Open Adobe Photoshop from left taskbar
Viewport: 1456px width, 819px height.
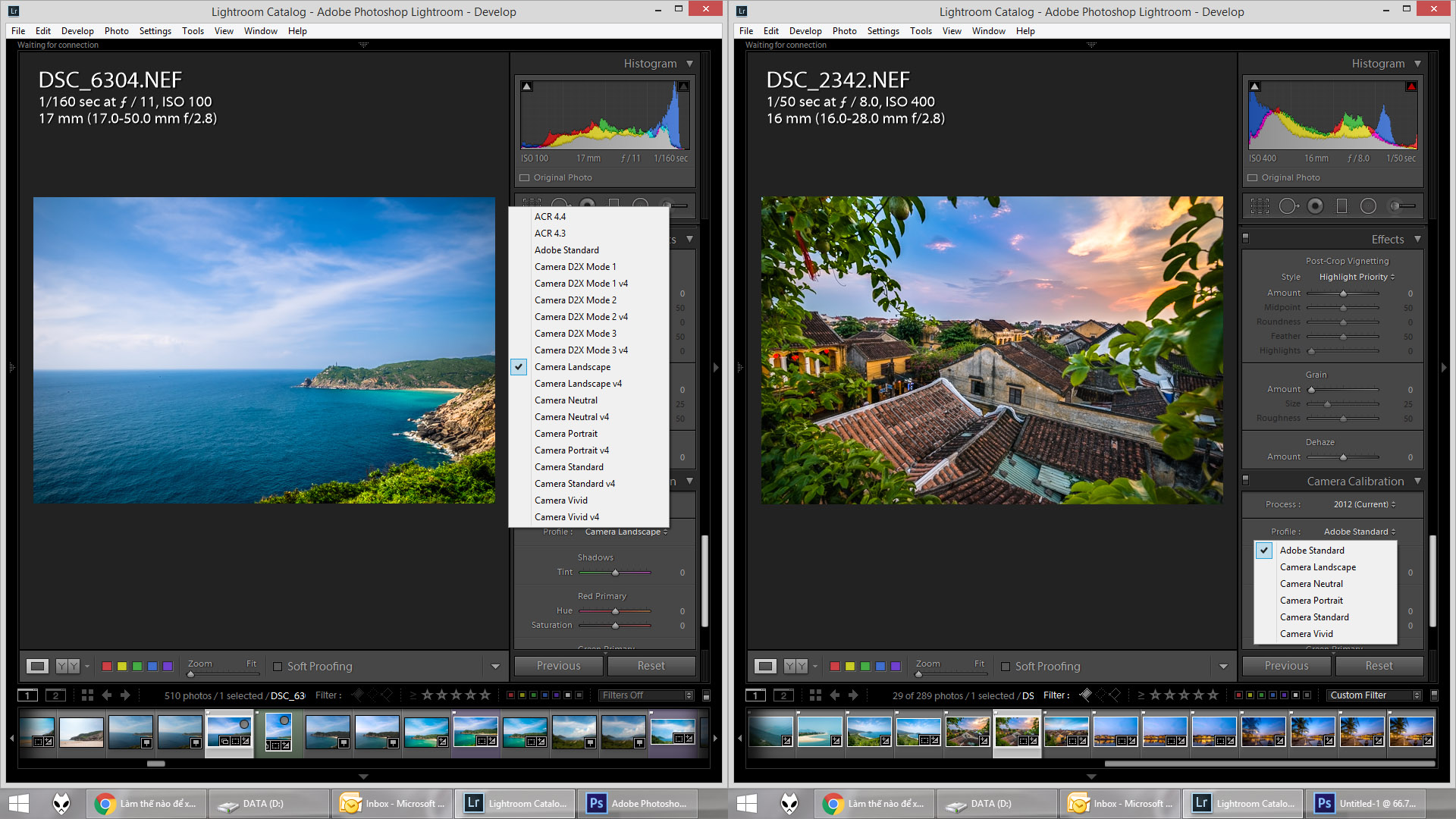[x=637, y=803]
